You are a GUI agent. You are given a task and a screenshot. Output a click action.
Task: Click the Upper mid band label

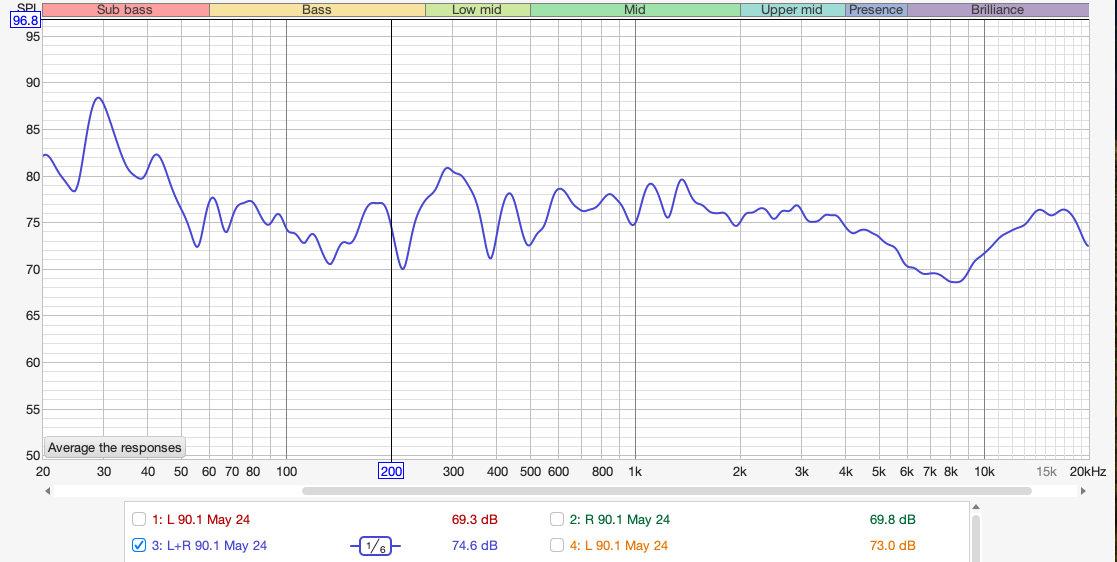[x=792, y=10]
